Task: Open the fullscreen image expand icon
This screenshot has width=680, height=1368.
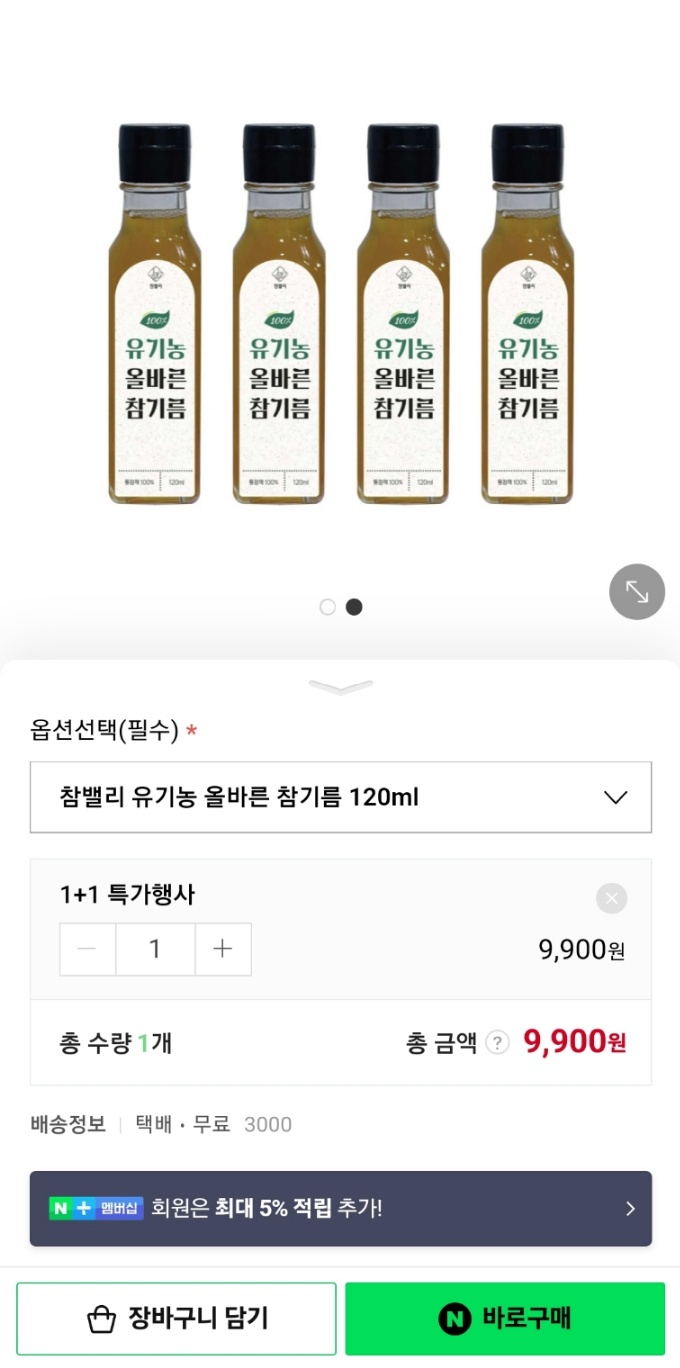Action: point(637,592)
